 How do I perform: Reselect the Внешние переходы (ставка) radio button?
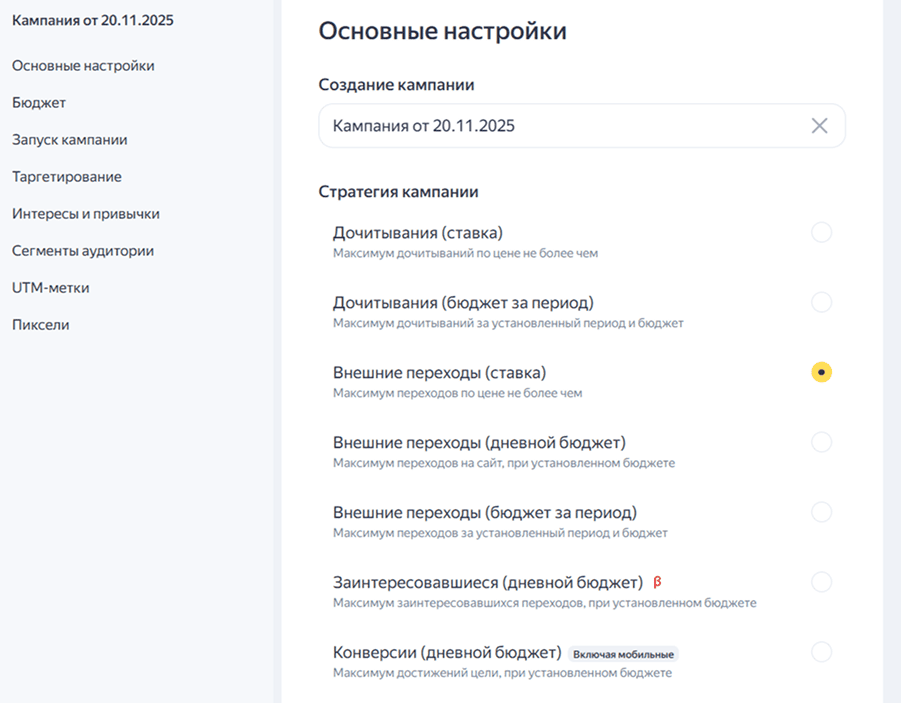click(x=822, y=371)
